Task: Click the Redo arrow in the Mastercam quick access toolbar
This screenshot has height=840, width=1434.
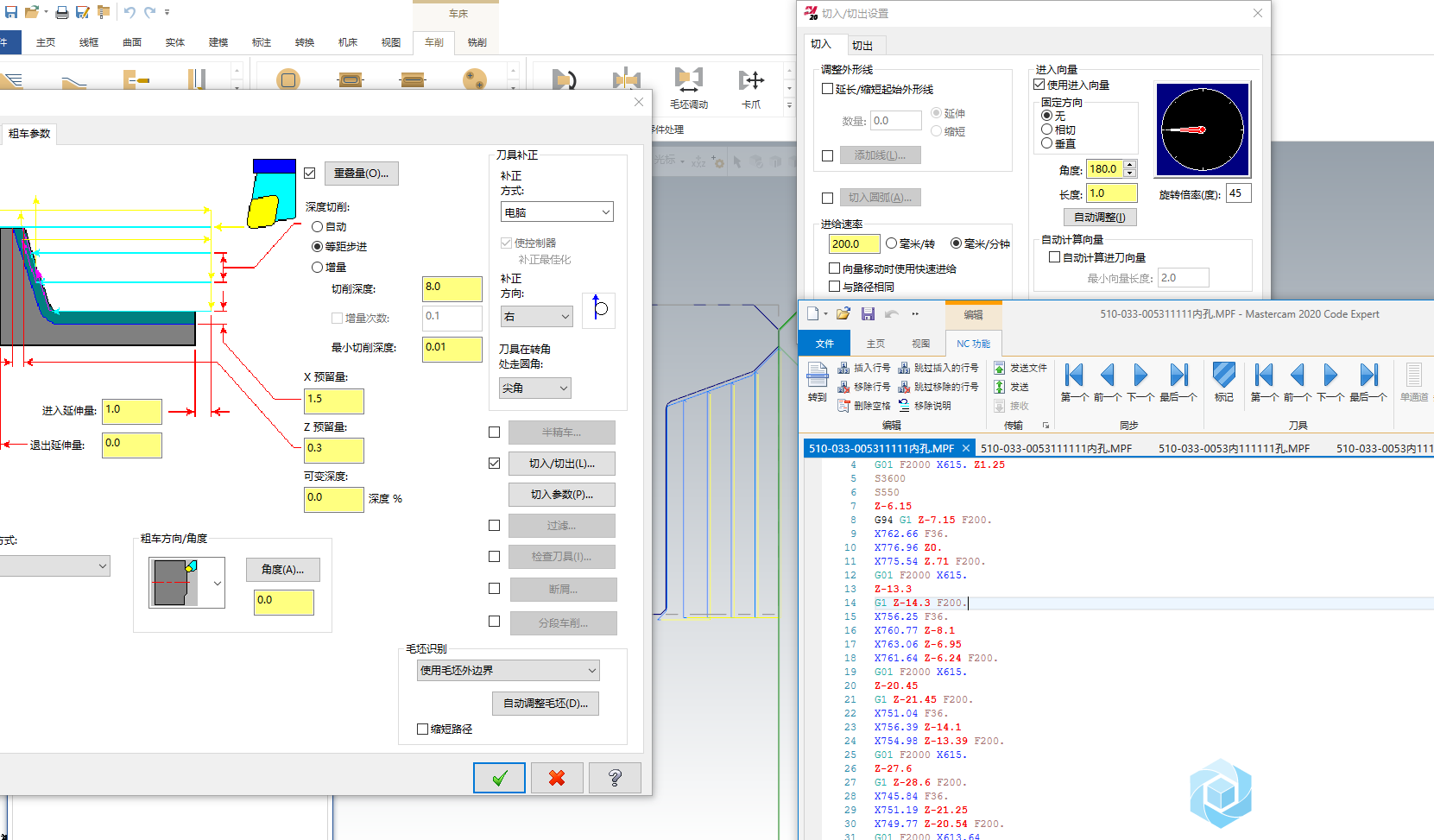Action: (149, 12)
